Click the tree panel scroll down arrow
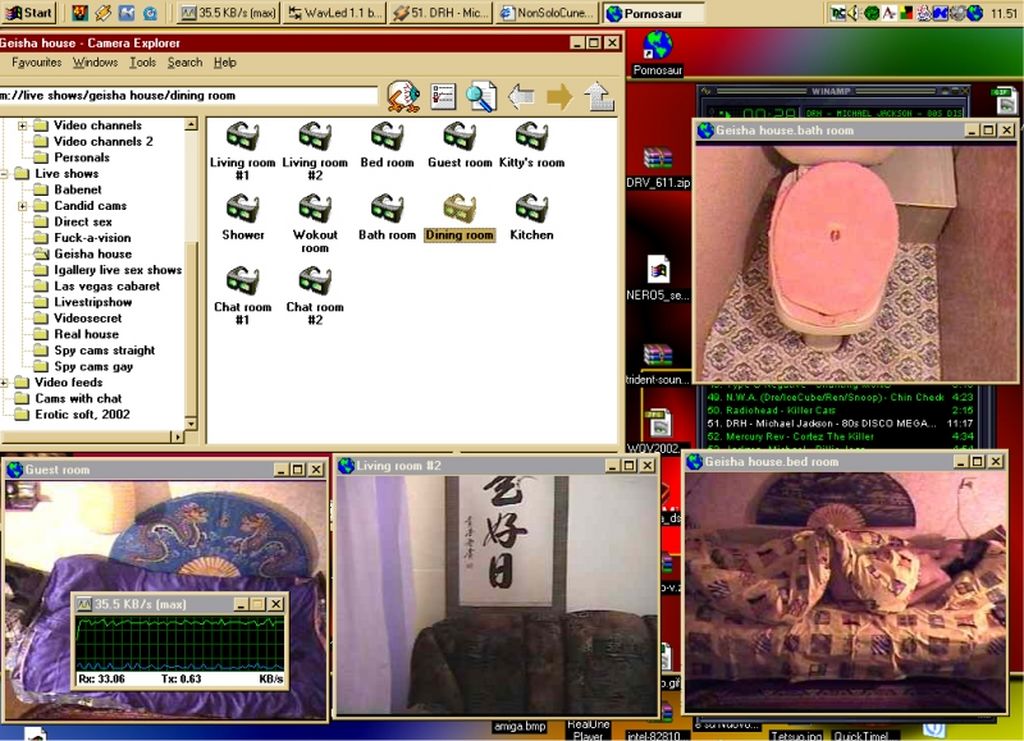This screenshot has height=741, width=1024. [x=191, y=421]
